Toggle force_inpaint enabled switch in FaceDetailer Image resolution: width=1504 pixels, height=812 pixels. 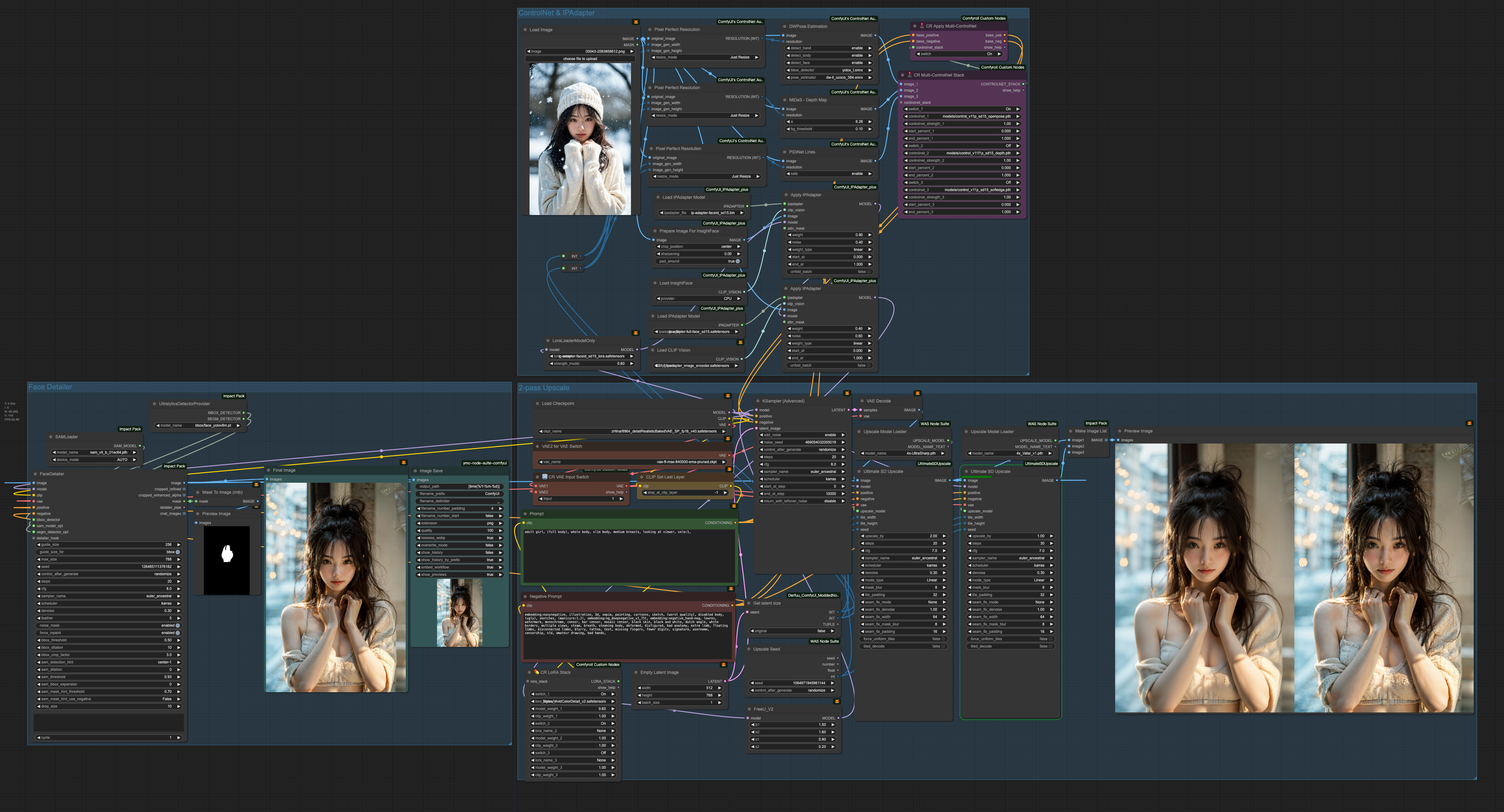(177, 633)
